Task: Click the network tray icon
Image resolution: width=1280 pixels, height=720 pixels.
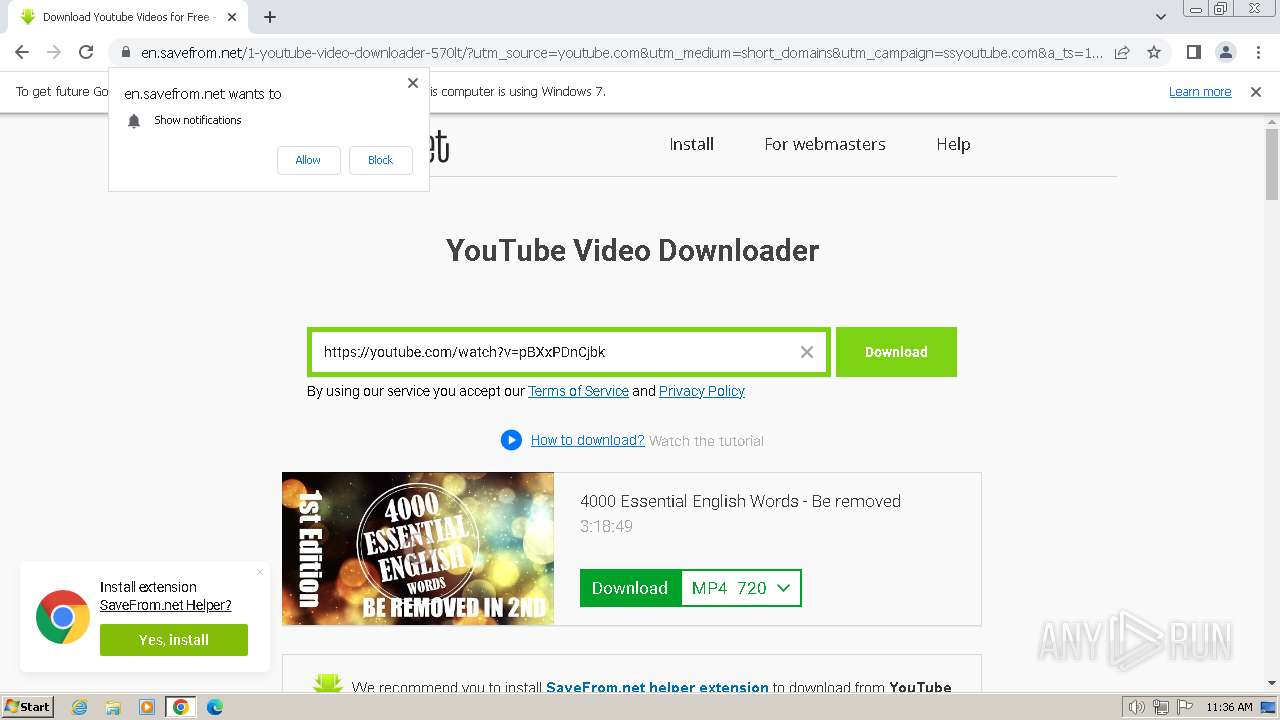Action: tap(1162, 707)
